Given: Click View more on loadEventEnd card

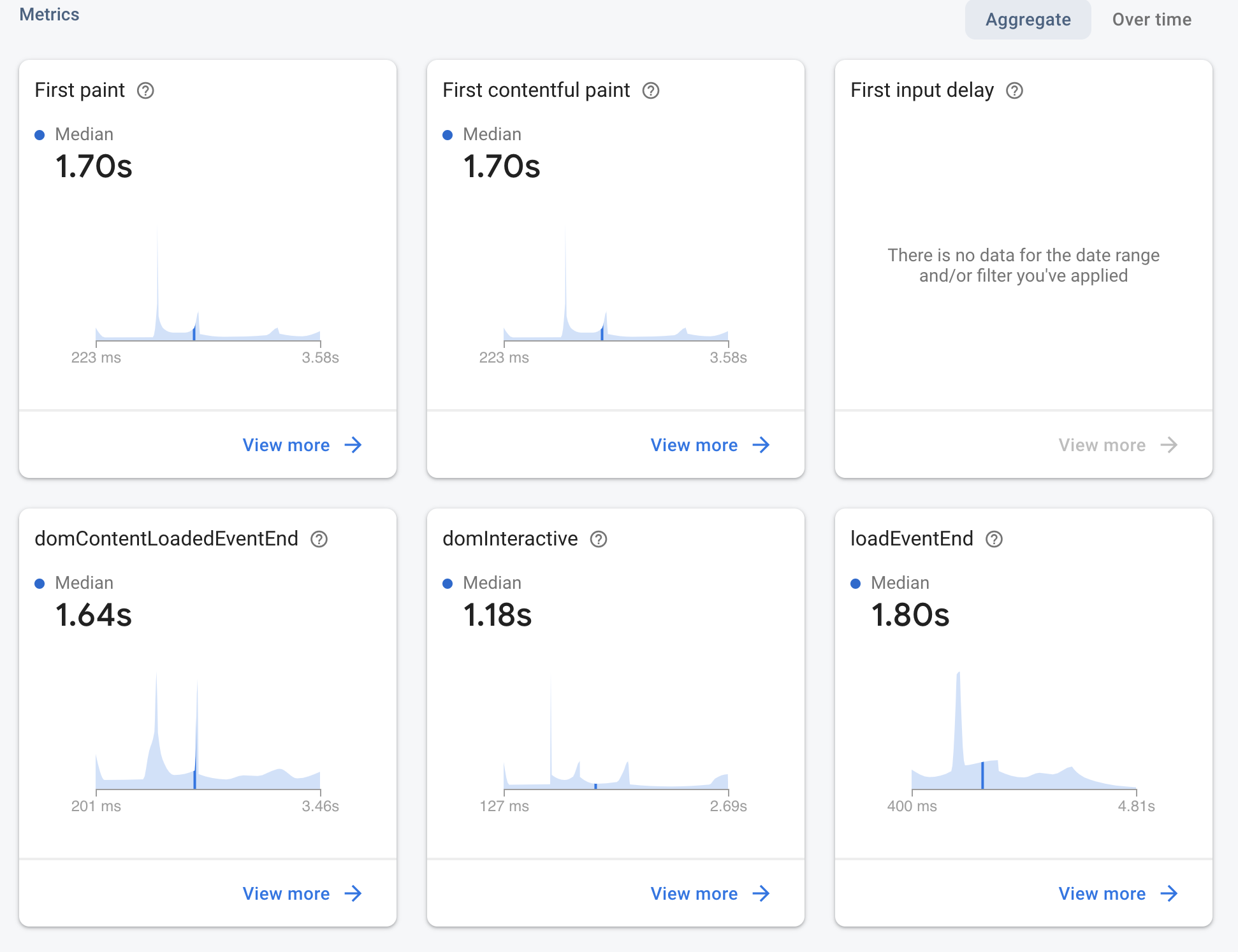Looking at the screenshot, I should point(1118,893).
